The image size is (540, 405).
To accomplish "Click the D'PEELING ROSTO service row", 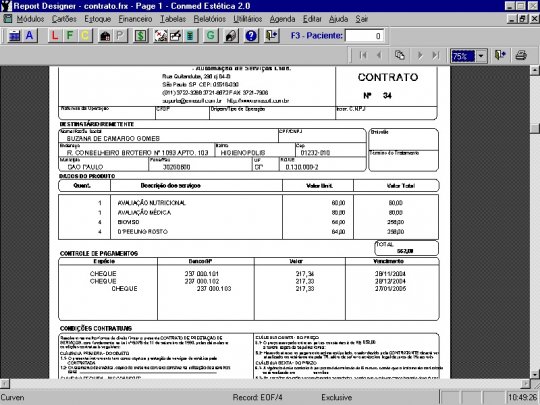I will [248, 232].
